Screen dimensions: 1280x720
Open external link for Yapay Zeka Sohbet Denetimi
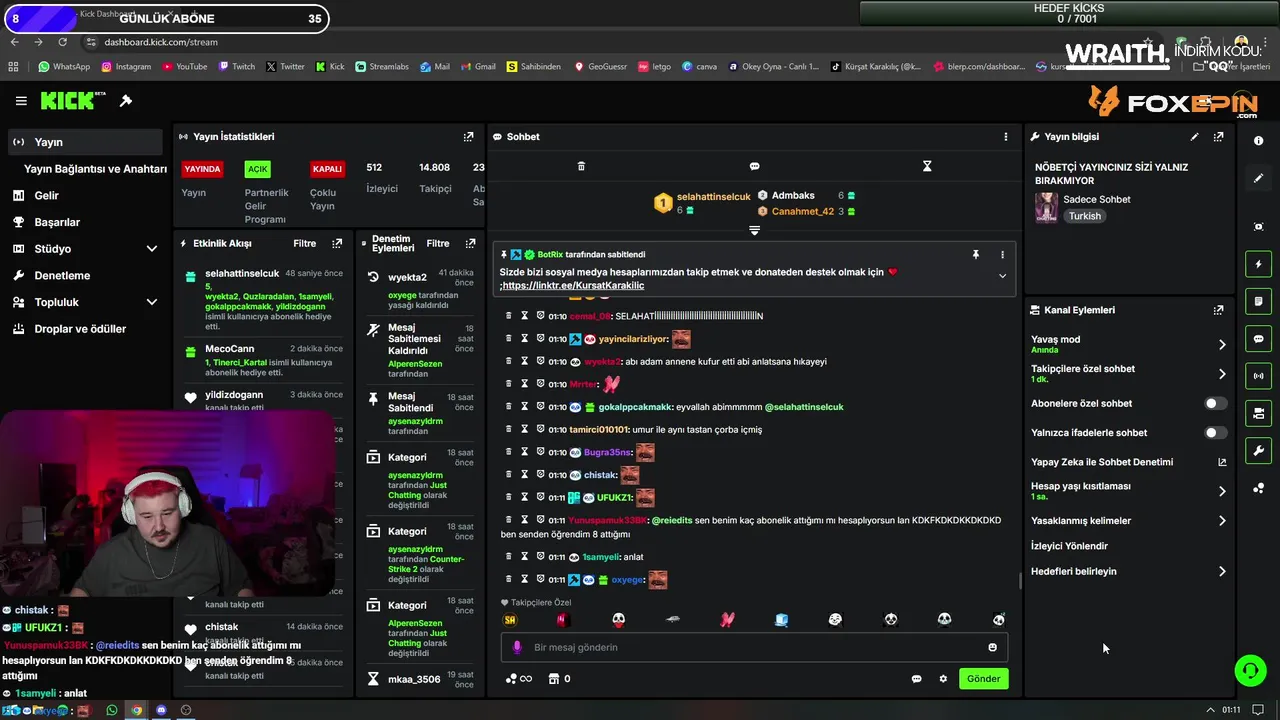(x=1221, y=462)
